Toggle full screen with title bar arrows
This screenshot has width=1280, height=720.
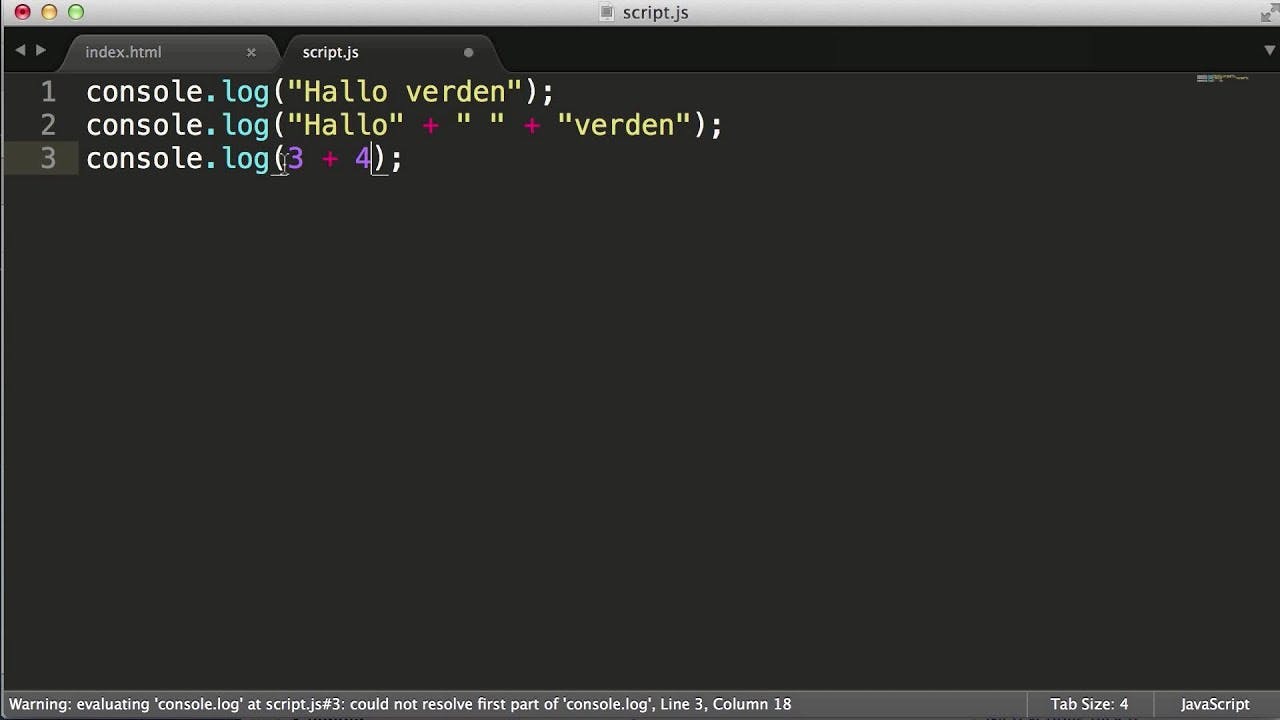click(x=1268, y=12)
